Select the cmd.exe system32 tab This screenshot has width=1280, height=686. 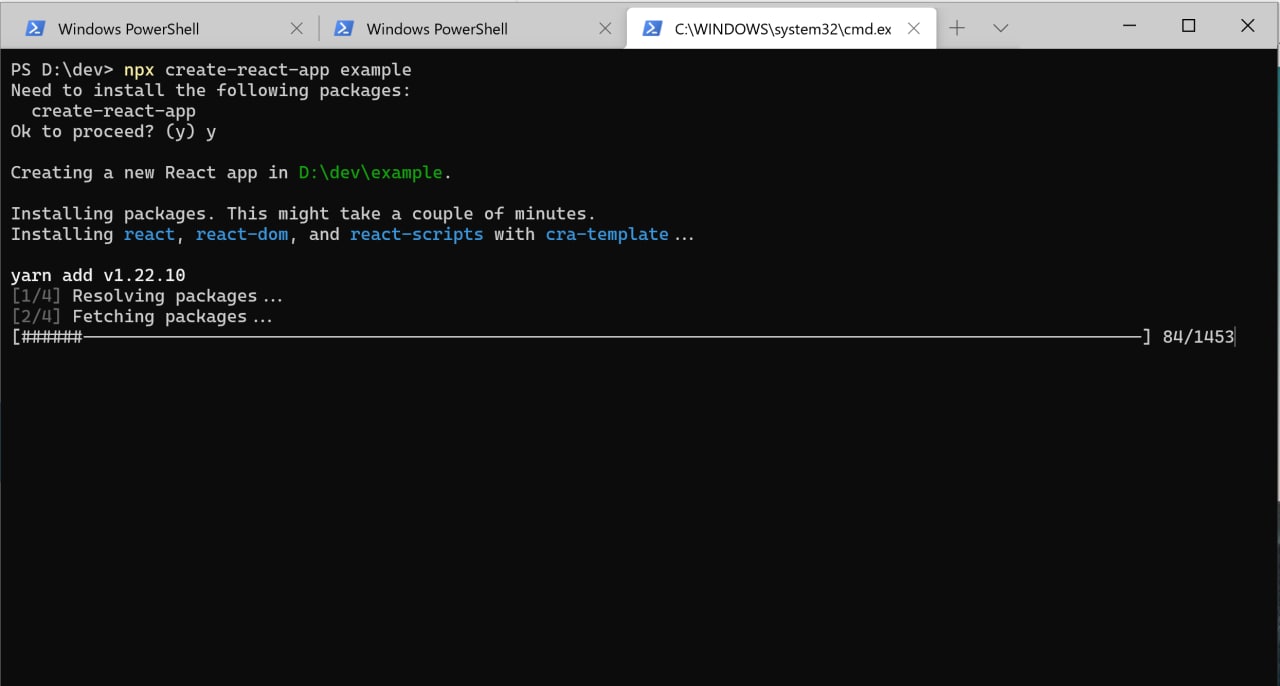(781, 28)
